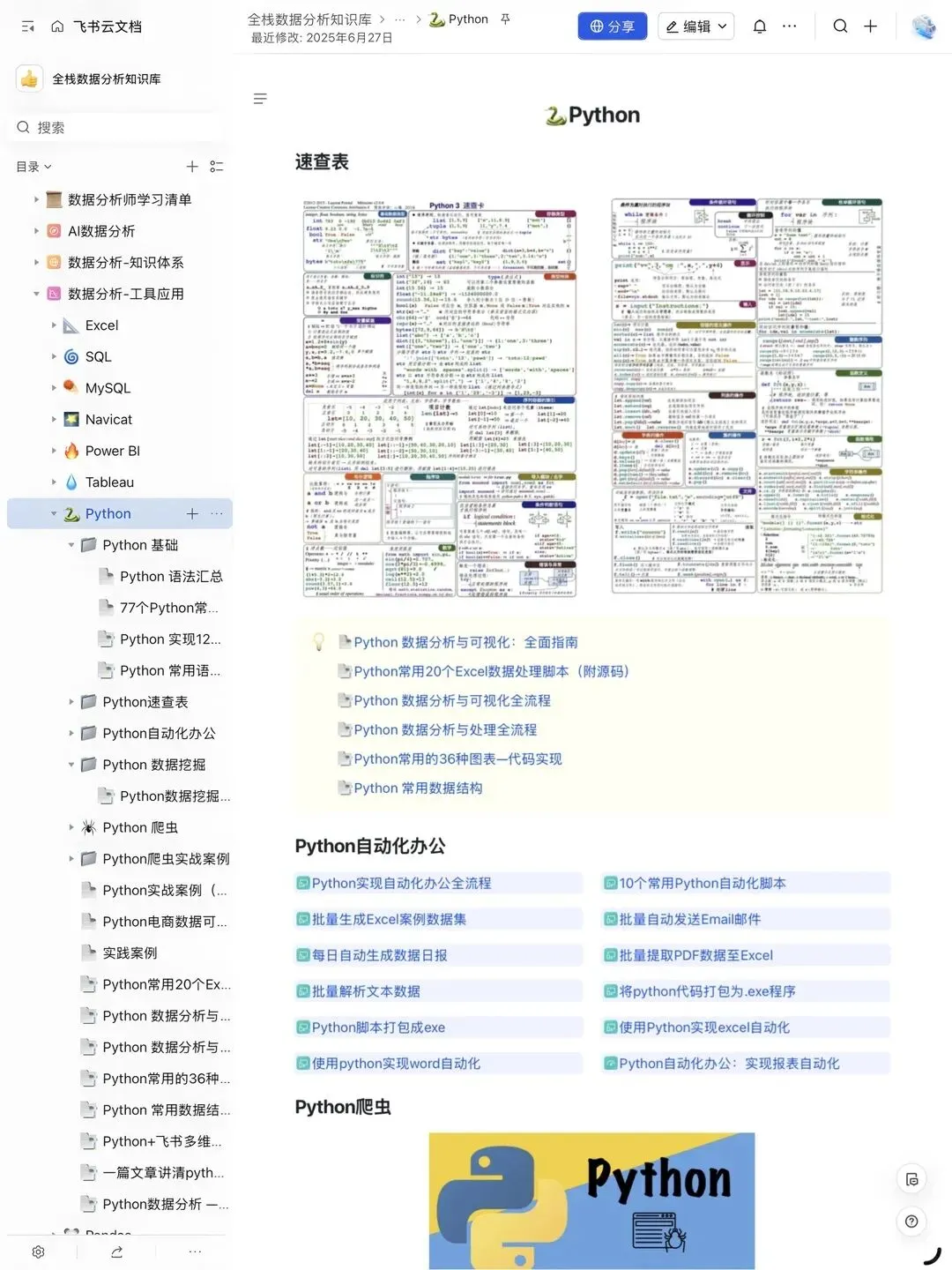The width and height of the screenshot is (952, 1270).
Task: Open 实践案例 page in sidebar
Action: pyautogui.click(x=130, y=953)
